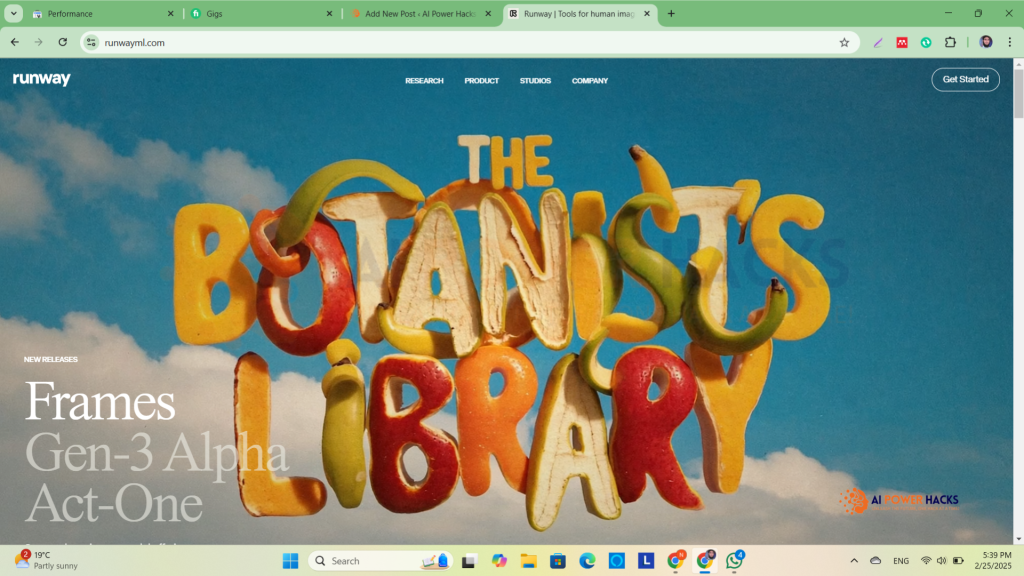Open File Explorer from the taskbar

click(x=528, y=561)
